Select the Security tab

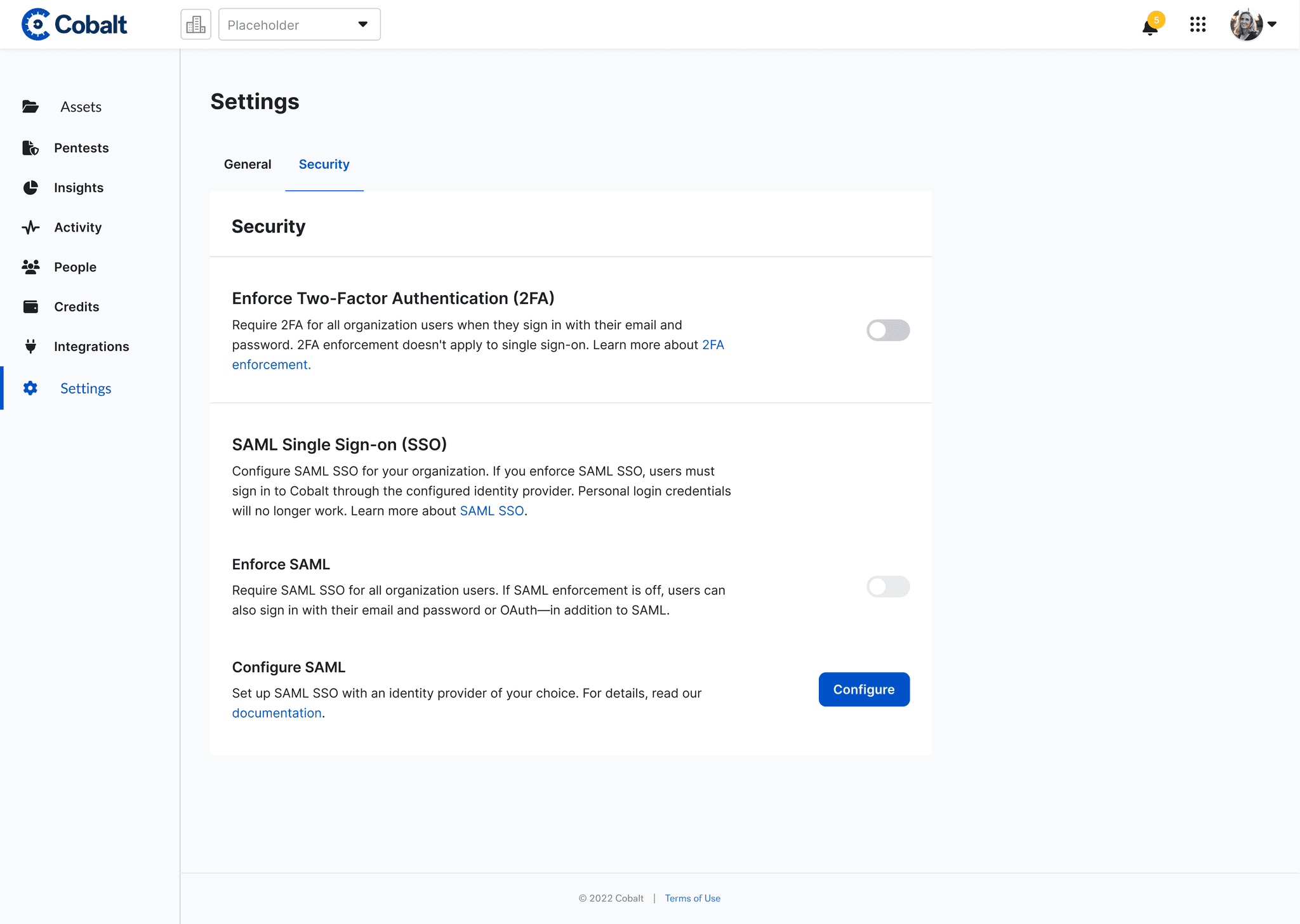tap(324, 164)
